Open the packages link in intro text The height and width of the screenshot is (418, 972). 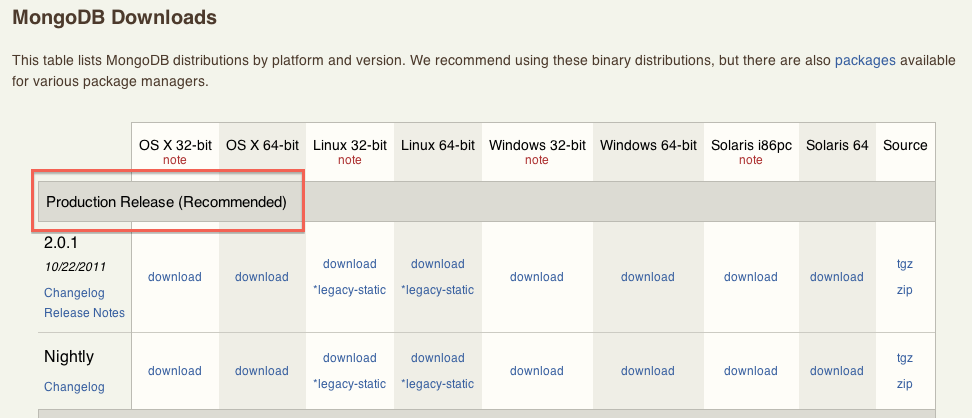[x=865, y=61]
